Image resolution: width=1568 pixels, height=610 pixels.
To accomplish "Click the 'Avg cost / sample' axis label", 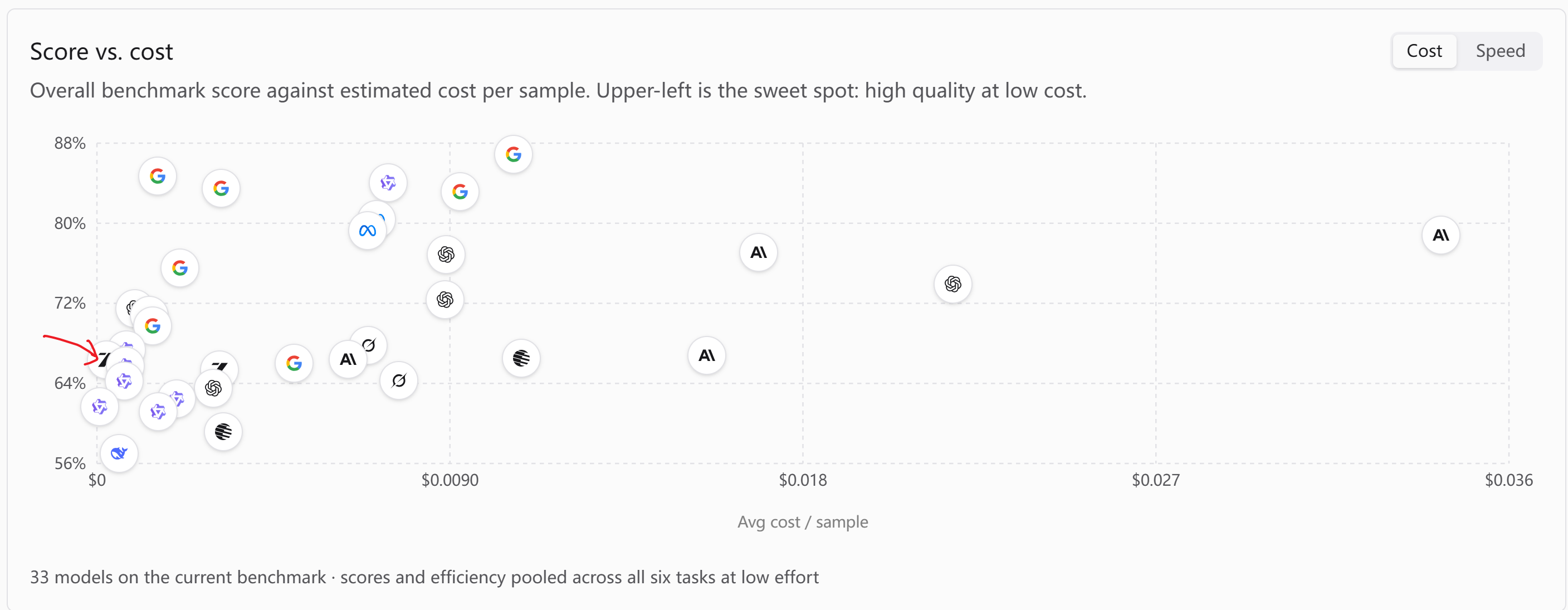I will 802,522.
